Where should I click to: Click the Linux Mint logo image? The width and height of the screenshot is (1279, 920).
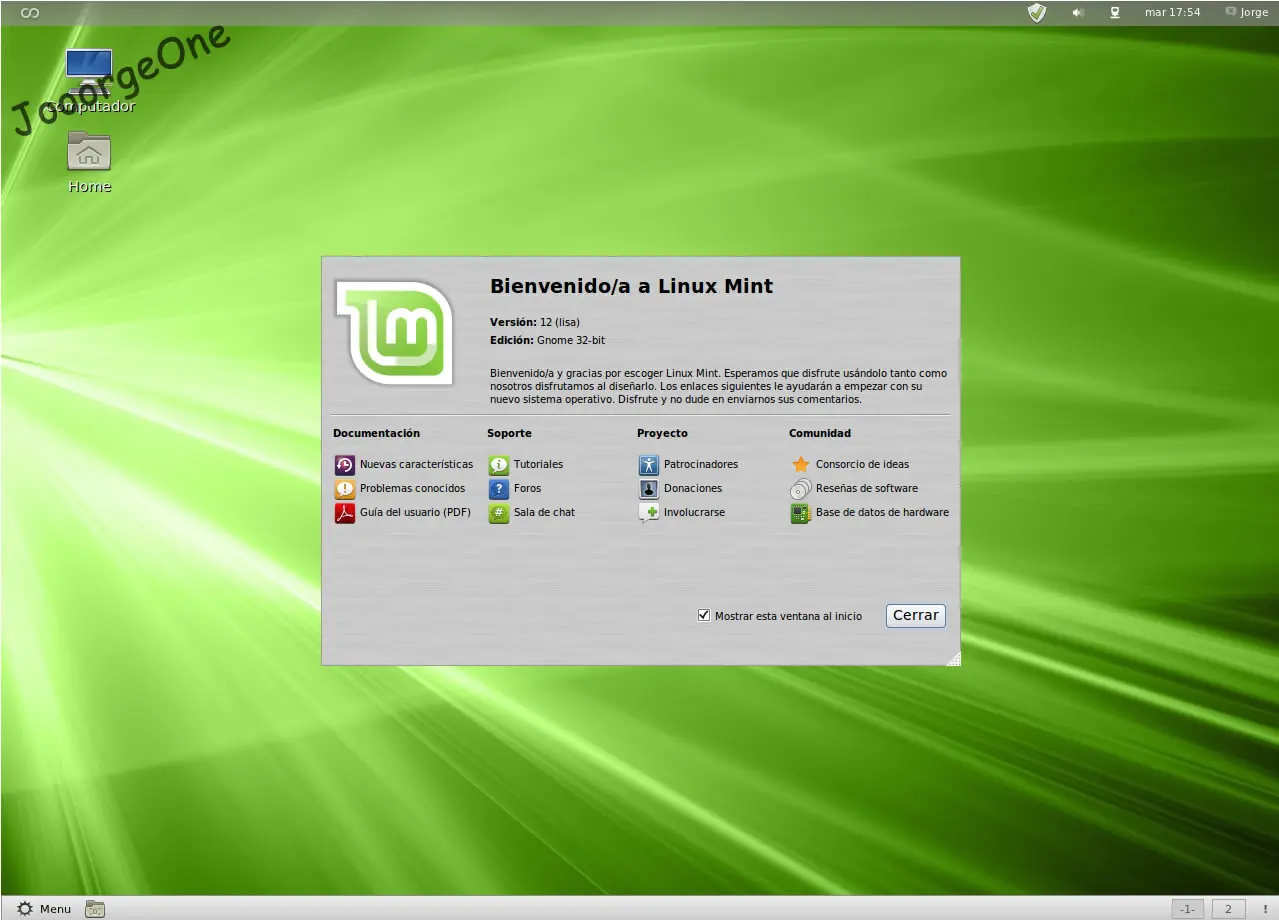tap(395, 333)
